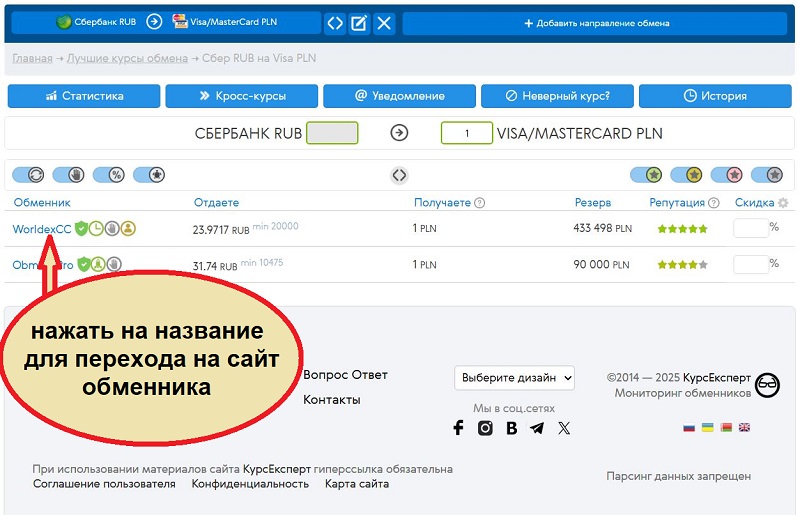
Task: Click the green shield icon in ObmenPro row
Action: pos(84,264)
